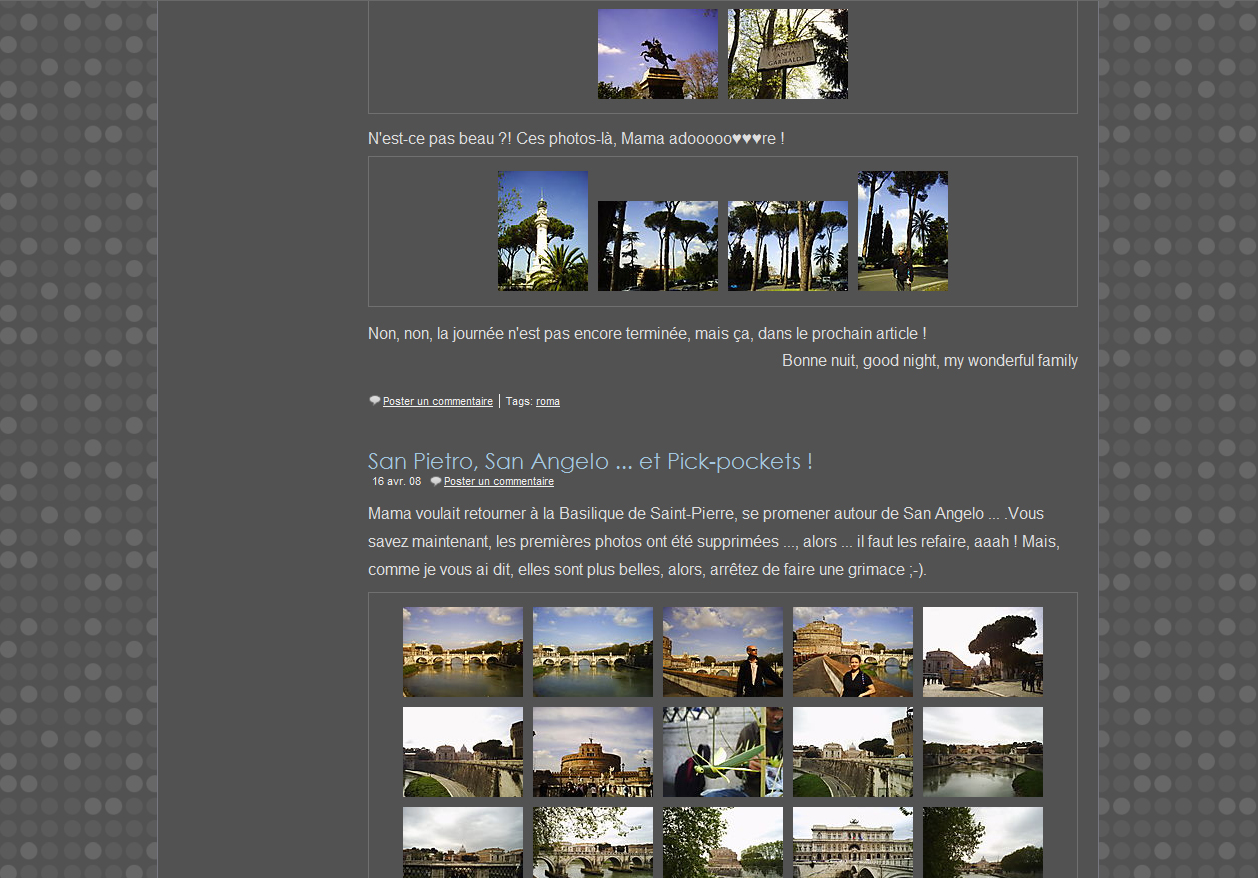
Task: Open second pine trees landscape photo
Action: tap(787, 246)
